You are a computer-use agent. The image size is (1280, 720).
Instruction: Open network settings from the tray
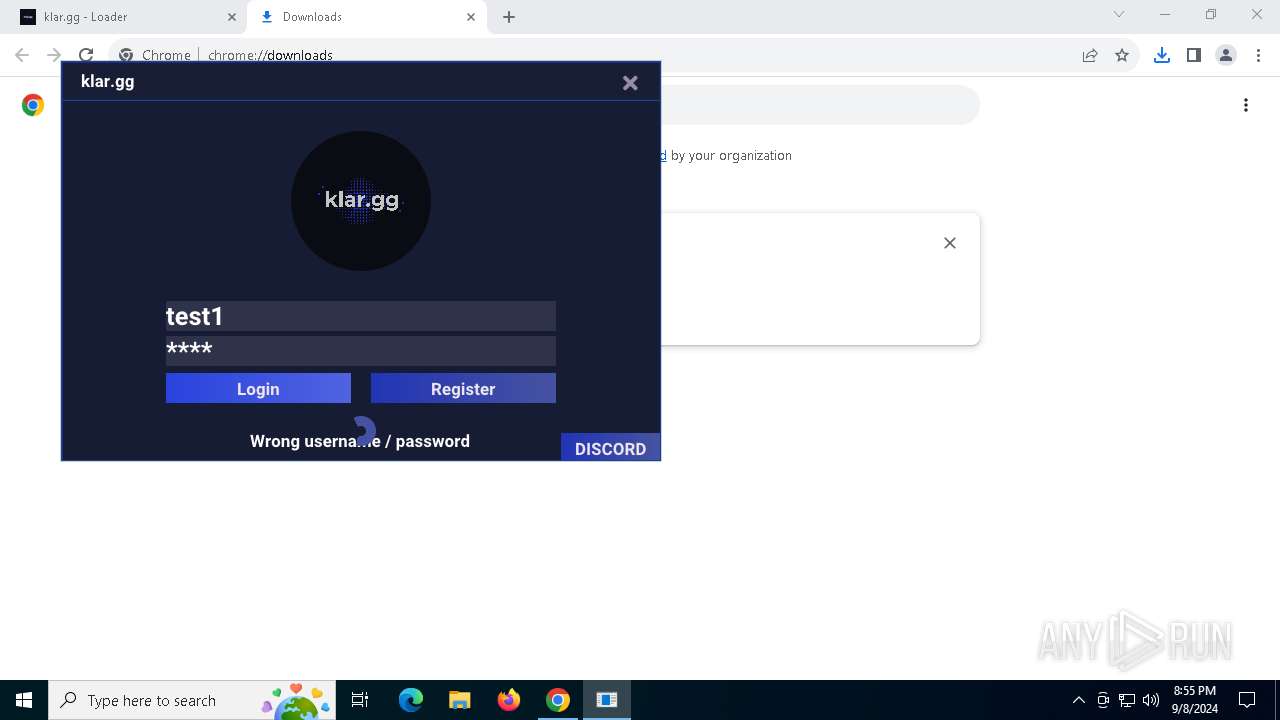point(1127,700)
